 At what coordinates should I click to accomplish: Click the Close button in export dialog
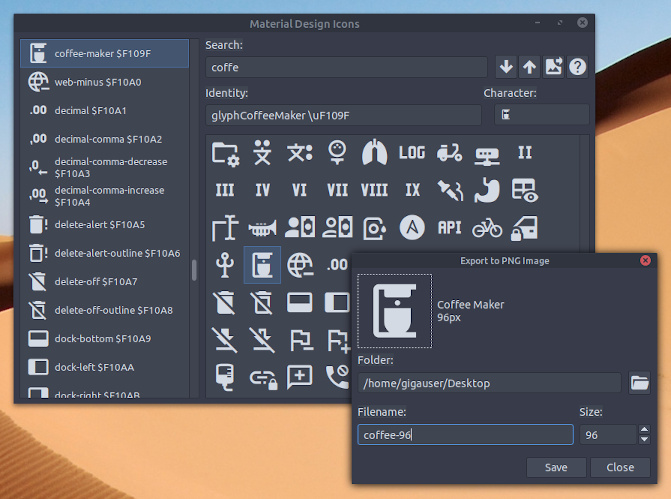(620, 467)
